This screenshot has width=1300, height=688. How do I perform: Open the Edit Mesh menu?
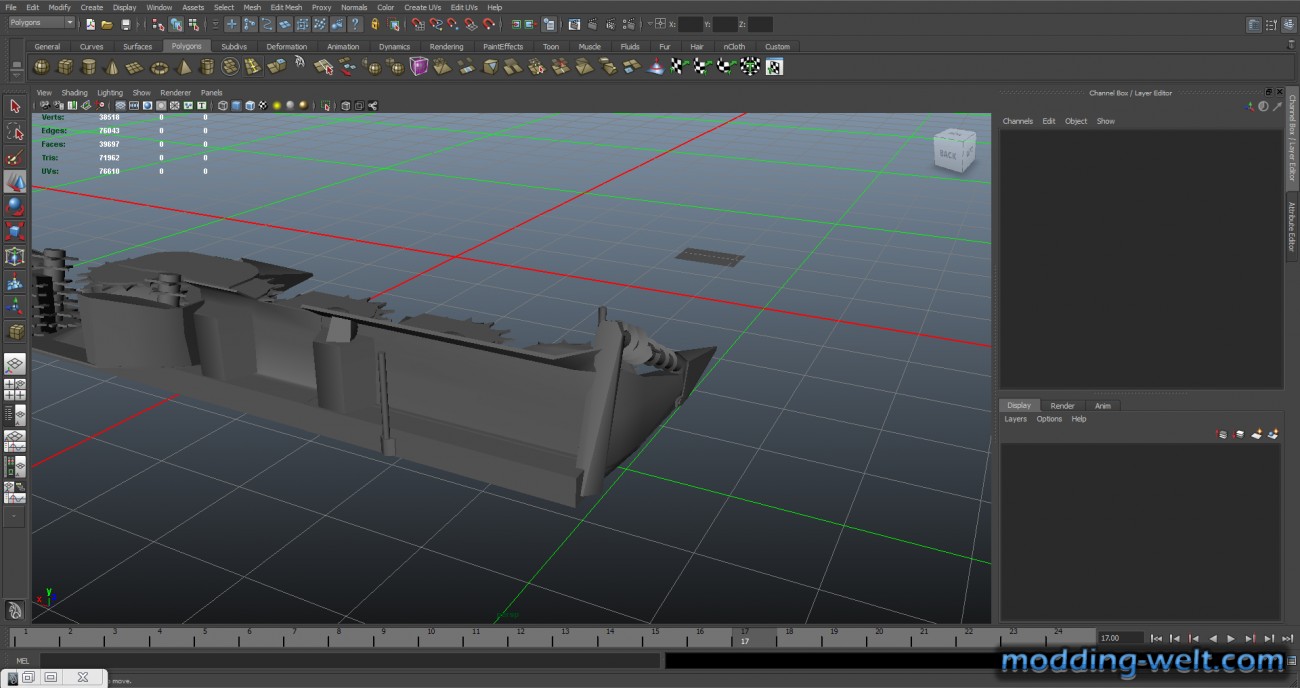(286, 7)
